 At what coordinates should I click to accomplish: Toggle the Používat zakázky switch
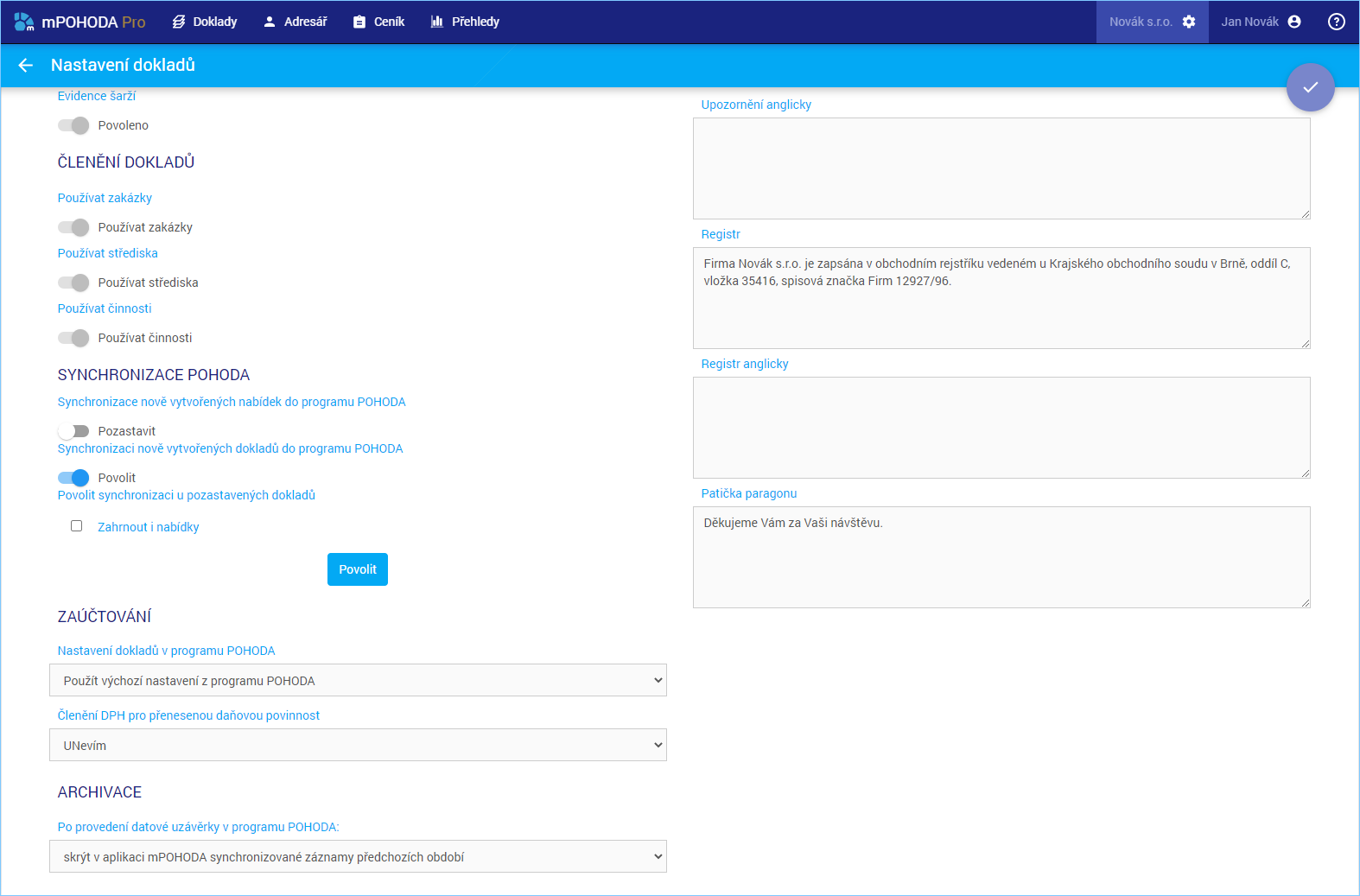[x=73, y=227]
